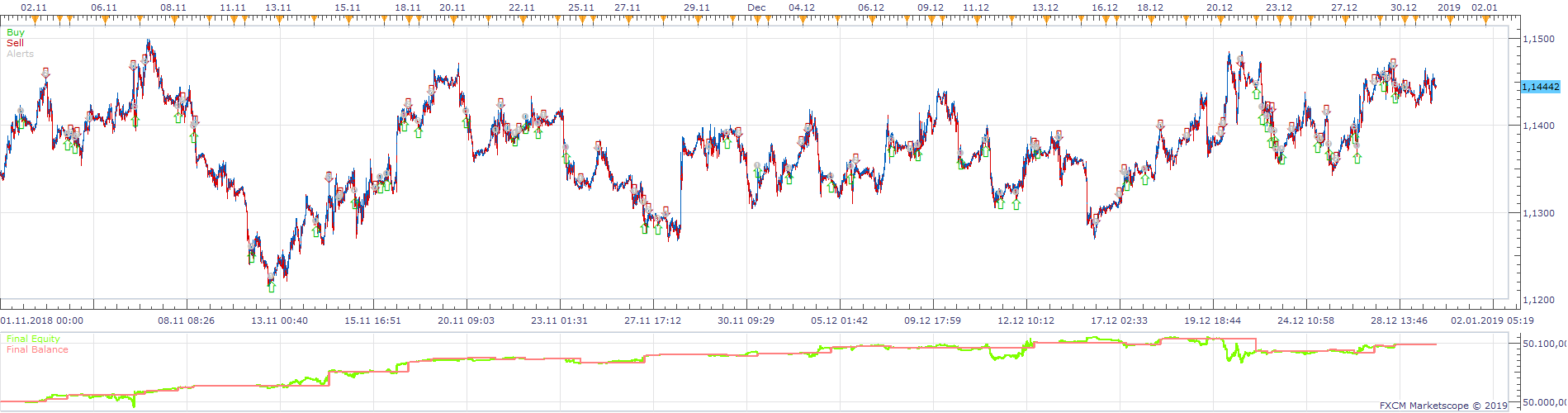The height and width of the screenshot is (413, 1568).
Task: Select the Buy legend label
Action: point(16,33)
